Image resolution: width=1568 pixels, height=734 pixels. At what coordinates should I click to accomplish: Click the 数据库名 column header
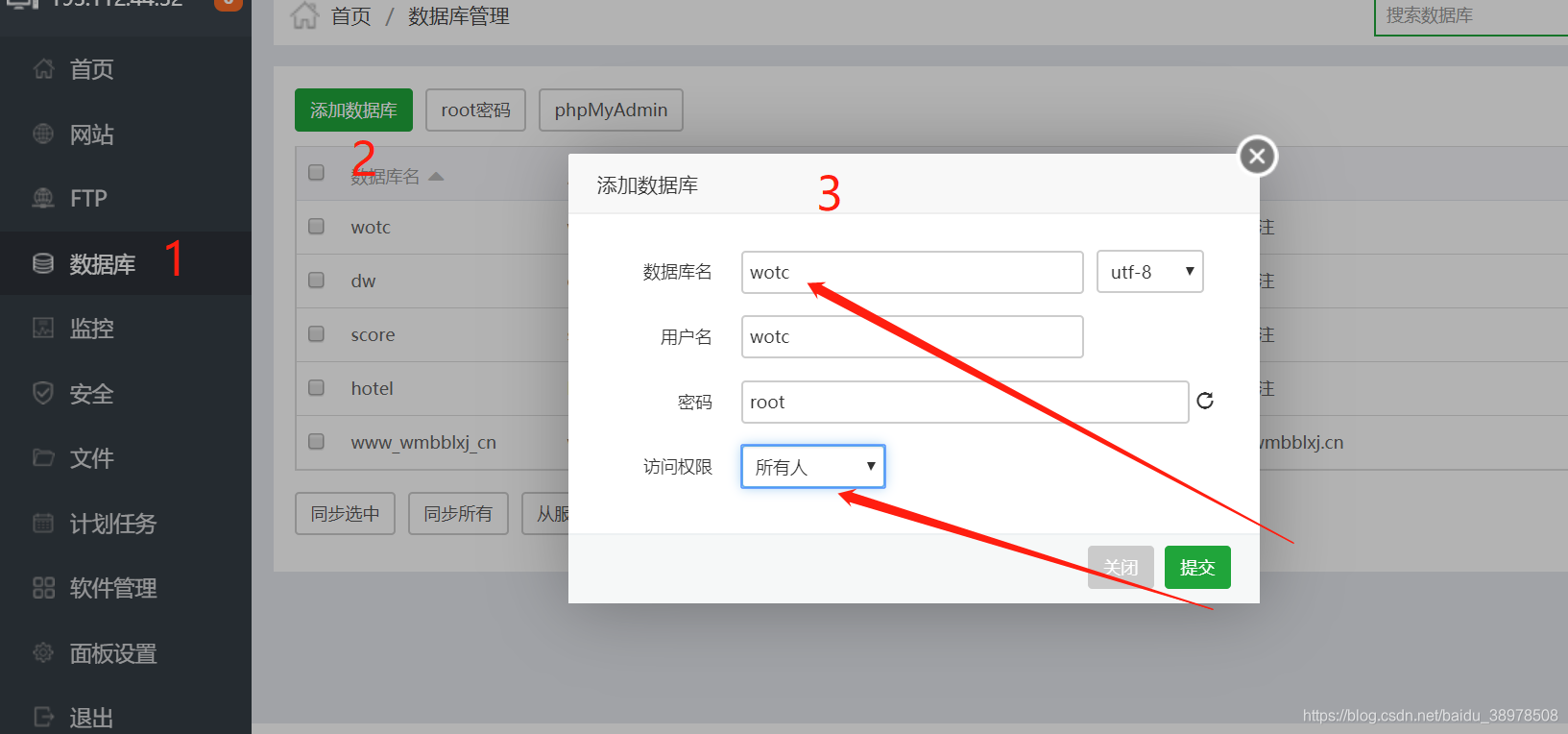point(385,176)
